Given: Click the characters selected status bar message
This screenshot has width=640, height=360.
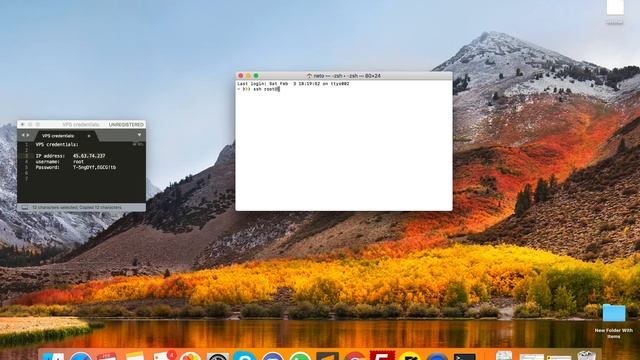Looking at the screenshot, I should tap(77, 207).
